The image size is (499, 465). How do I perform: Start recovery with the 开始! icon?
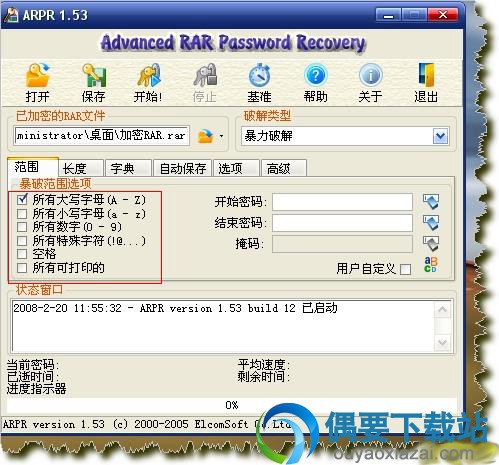tap(149, 75)
